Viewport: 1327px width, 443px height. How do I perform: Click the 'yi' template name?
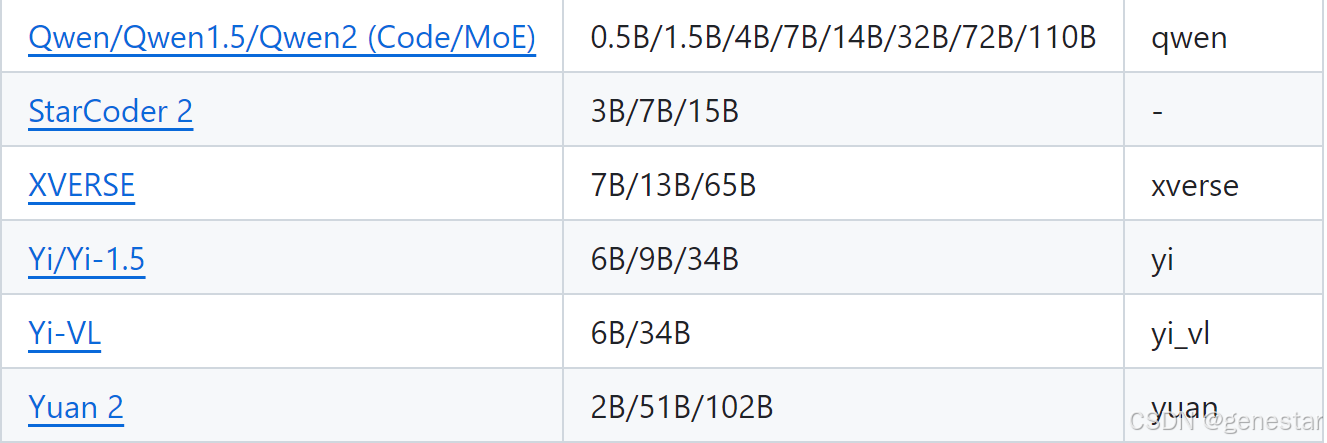click(1162, 261)
